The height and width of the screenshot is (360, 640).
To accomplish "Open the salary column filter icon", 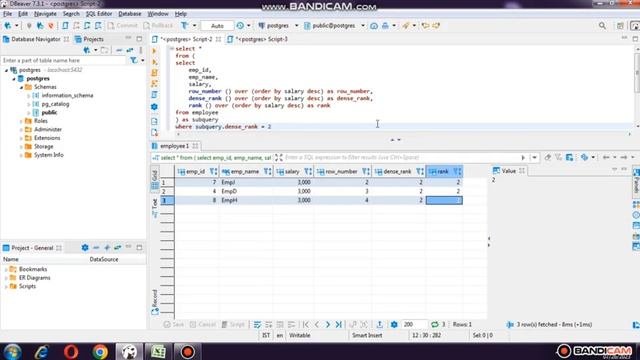I will tap(307, 171).
